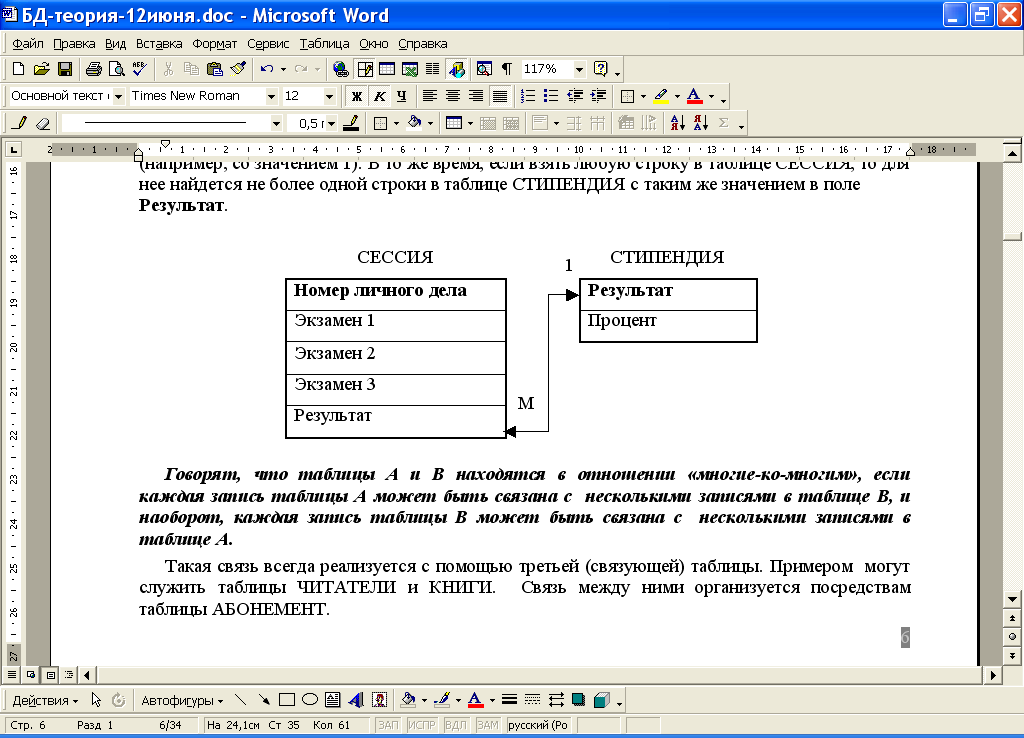Viewport: 1024px width, 738px height.
Task: Expand the Автофигуры menu
Action: pos(182,701)
